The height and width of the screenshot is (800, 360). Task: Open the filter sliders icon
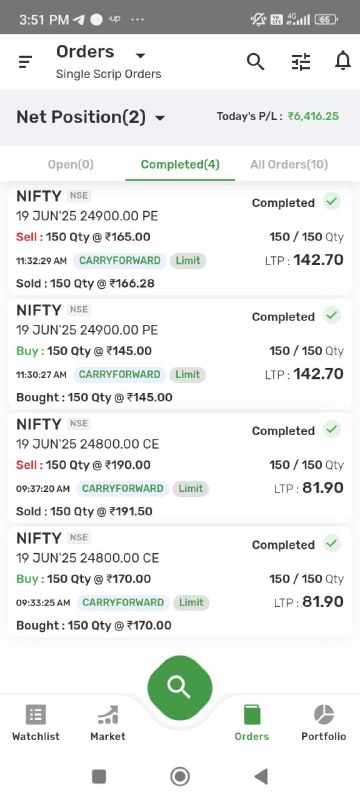(300, 62)
